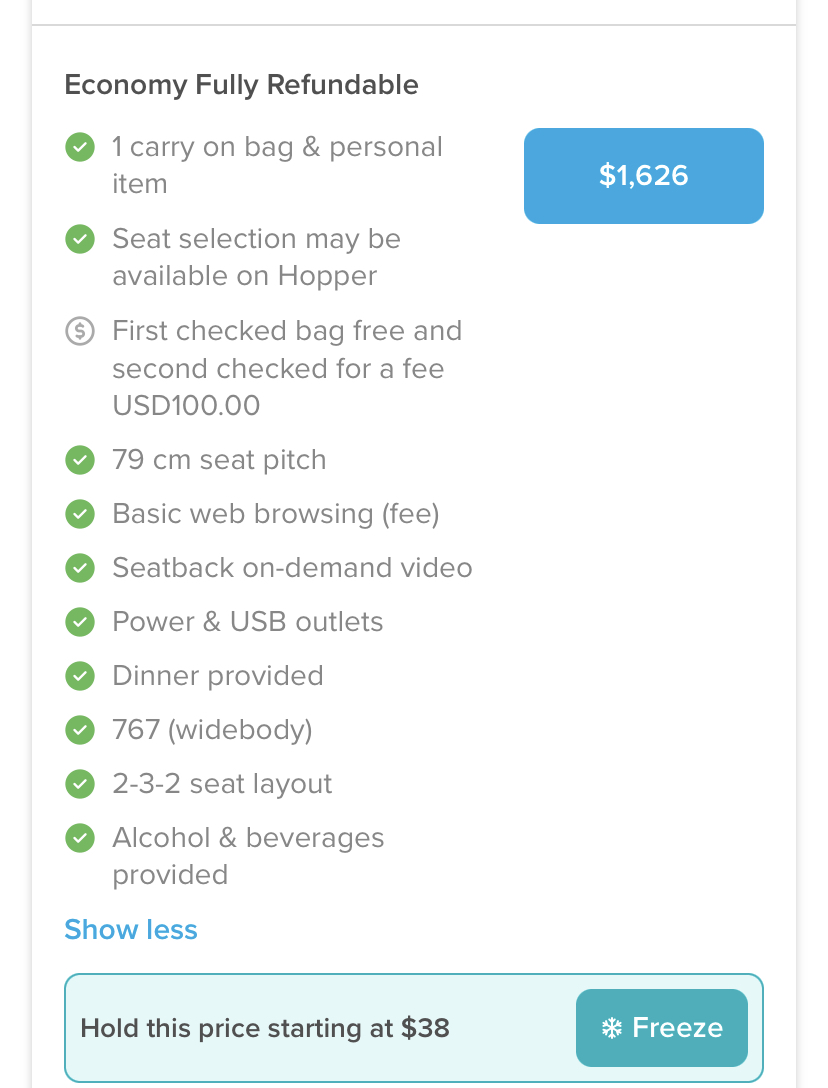Click the Economy Fully Refundable heading
828x1088 pixels.
(241, 85)
